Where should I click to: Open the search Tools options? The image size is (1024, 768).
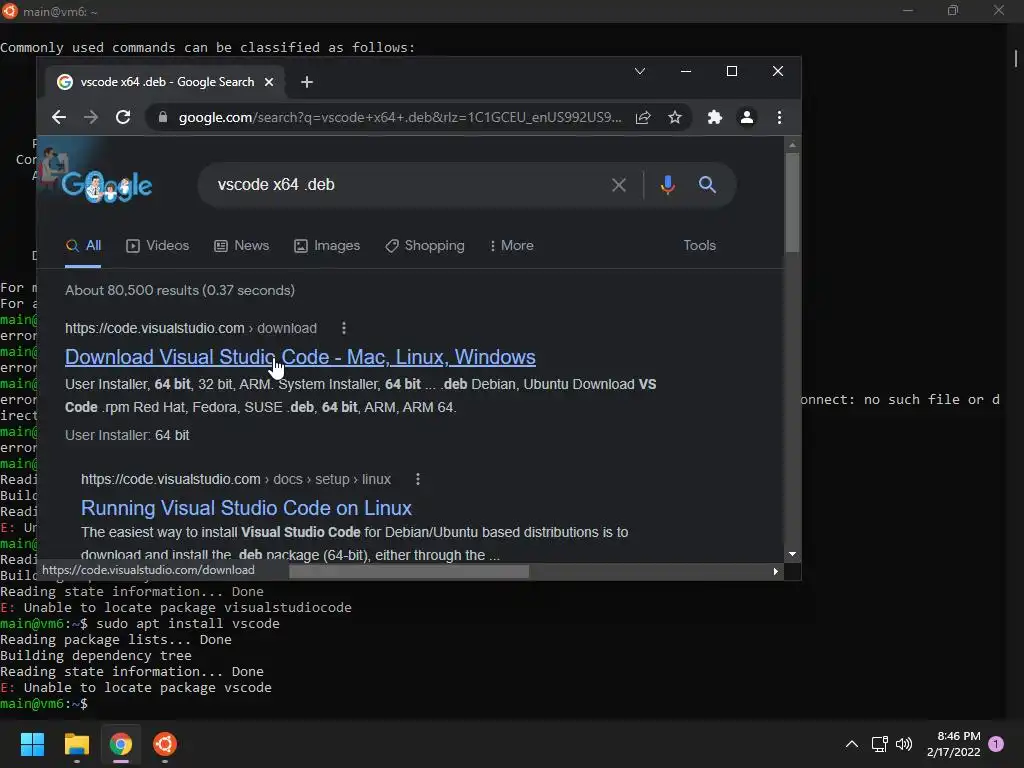coord(699,246)
